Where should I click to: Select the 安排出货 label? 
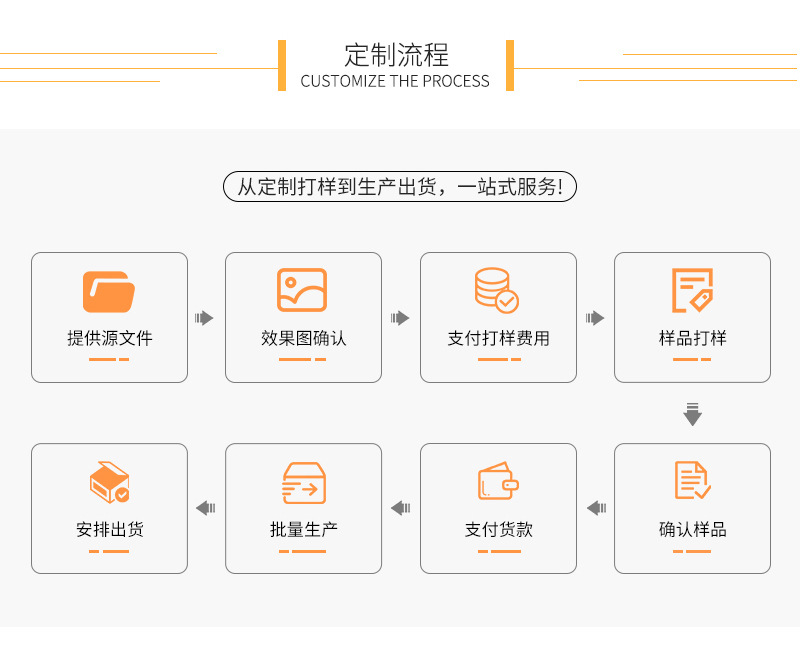(x=110, y=529)
